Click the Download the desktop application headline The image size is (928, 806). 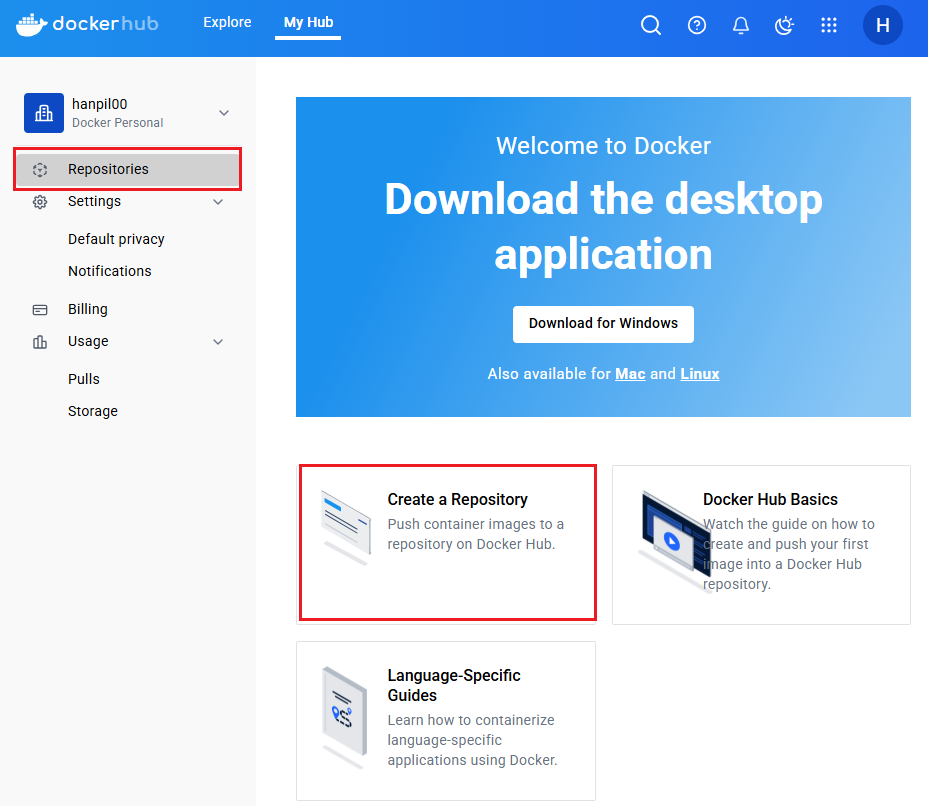[x=603, y=227]
